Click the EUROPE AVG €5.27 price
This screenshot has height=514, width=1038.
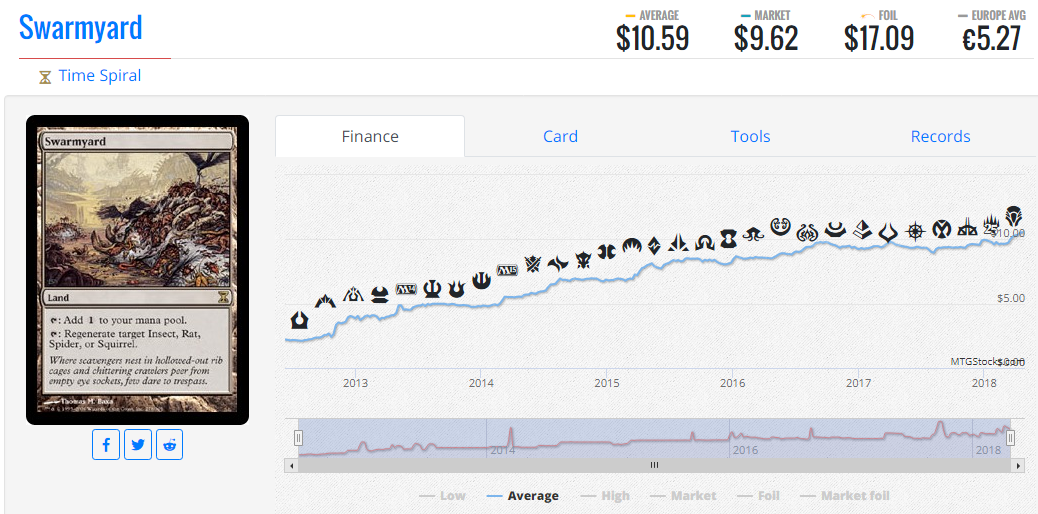pos(991,38)
